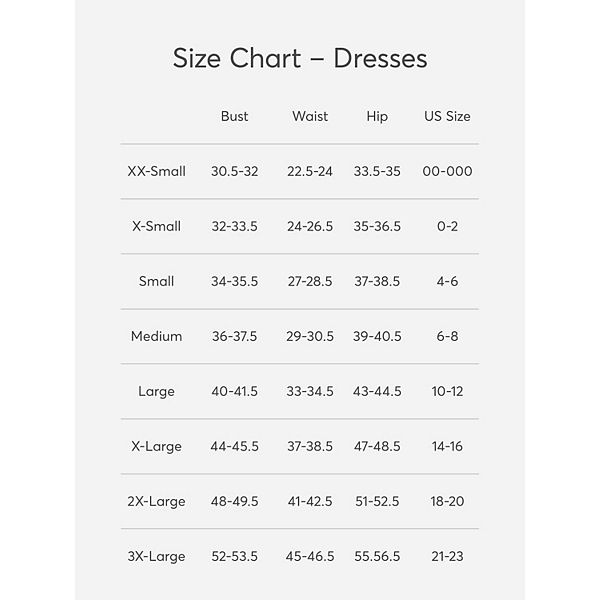The image size is (600, 600).
Task: Click the XX-Small US size 00-000
Action: tap(447, 172)
